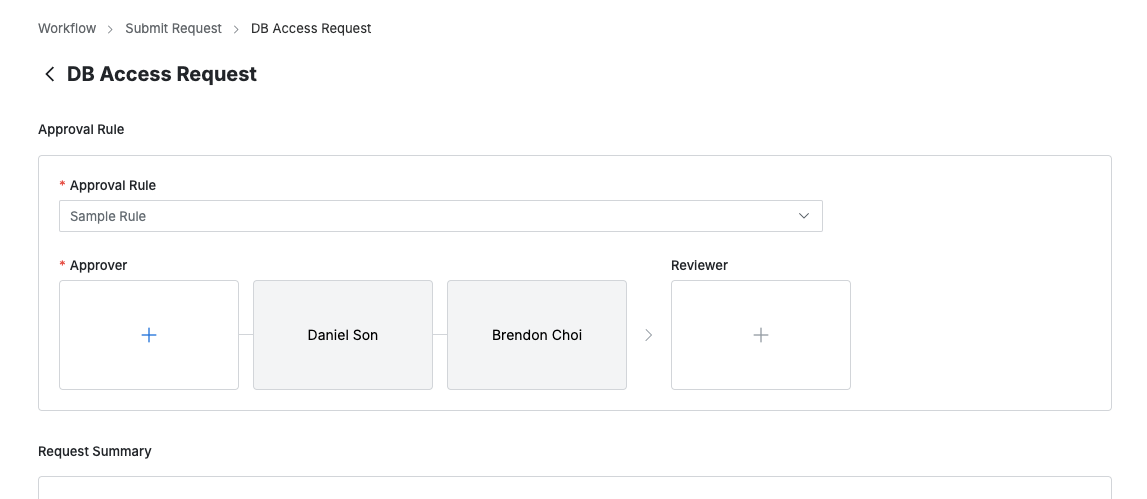Click the back arrow beside page title
The height and width of the screenshot is (499, 1147).
(x=49, y=75)
